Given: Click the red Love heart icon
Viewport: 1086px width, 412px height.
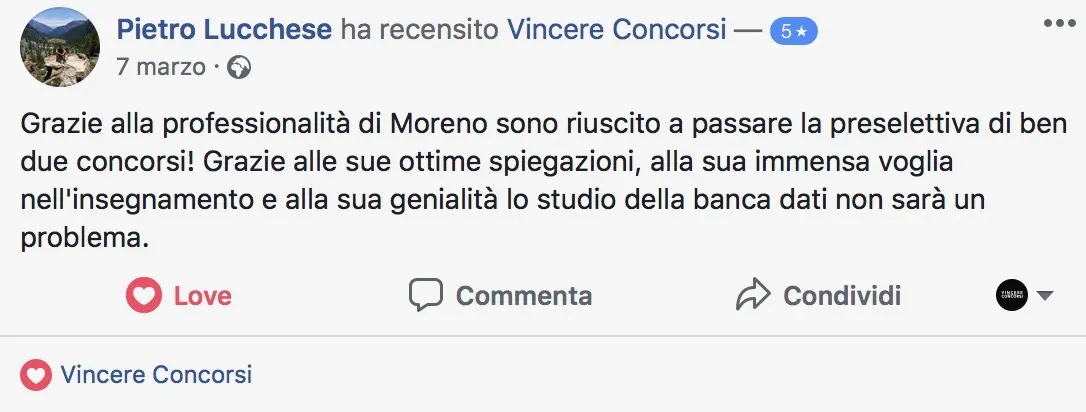Looking at the screenshot, I should (144, 296).
